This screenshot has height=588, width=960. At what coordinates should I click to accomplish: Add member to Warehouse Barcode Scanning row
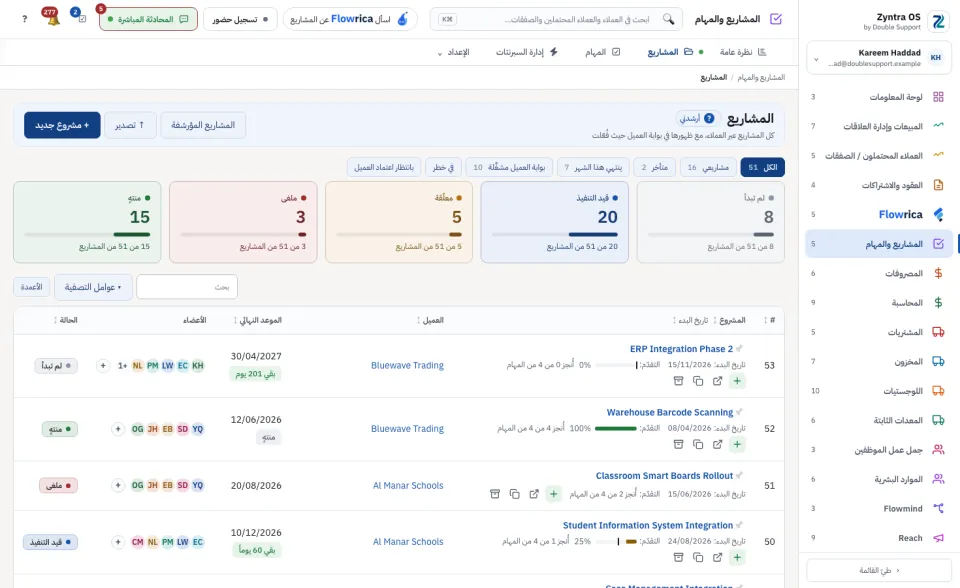point(118,429)
